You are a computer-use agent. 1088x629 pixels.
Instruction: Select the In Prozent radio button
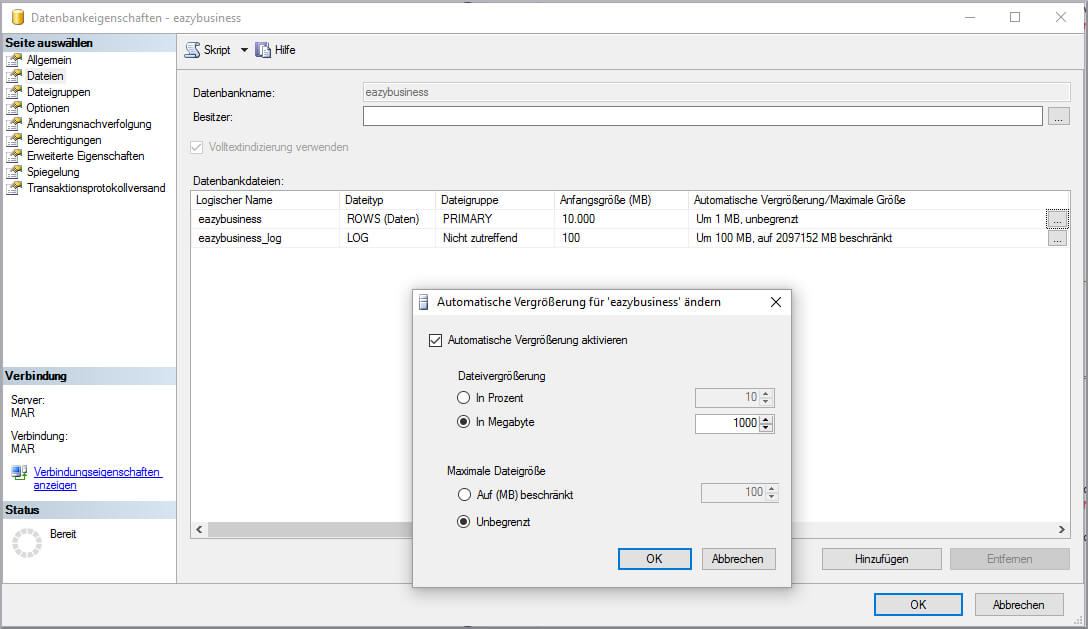[x=464, y=398]
